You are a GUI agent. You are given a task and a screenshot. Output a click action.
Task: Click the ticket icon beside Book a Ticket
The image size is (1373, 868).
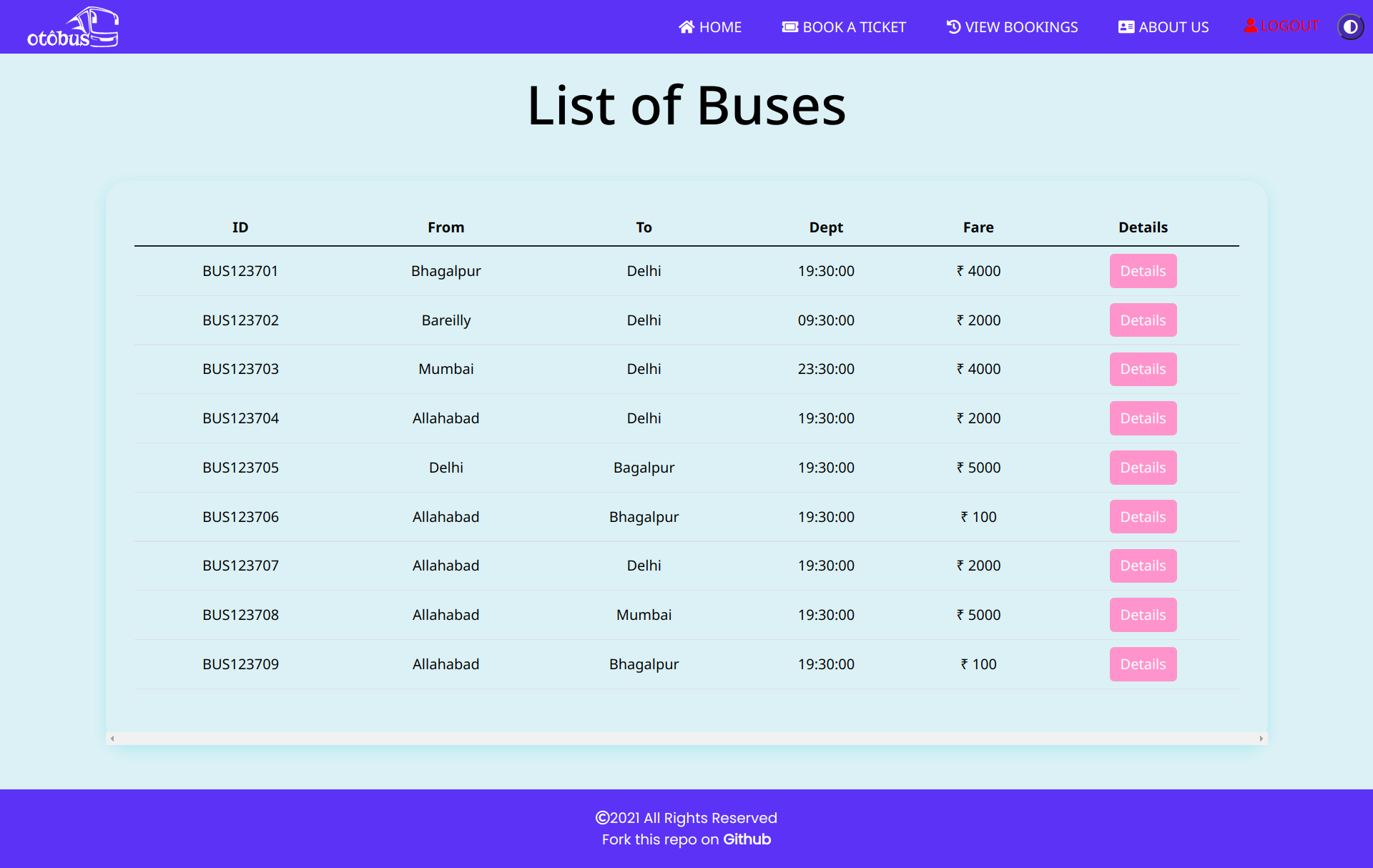click(789, 27)
